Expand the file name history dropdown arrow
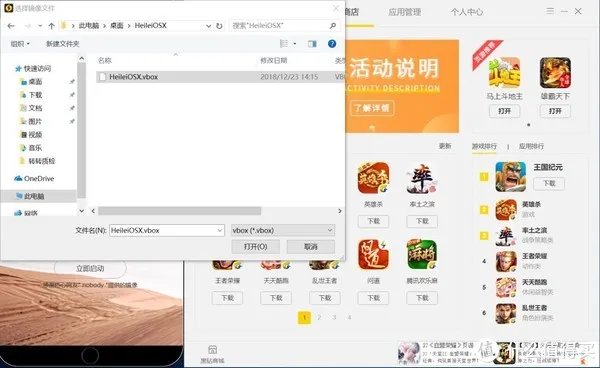Screen dimensions: 600x368 [x=220, y=230]
